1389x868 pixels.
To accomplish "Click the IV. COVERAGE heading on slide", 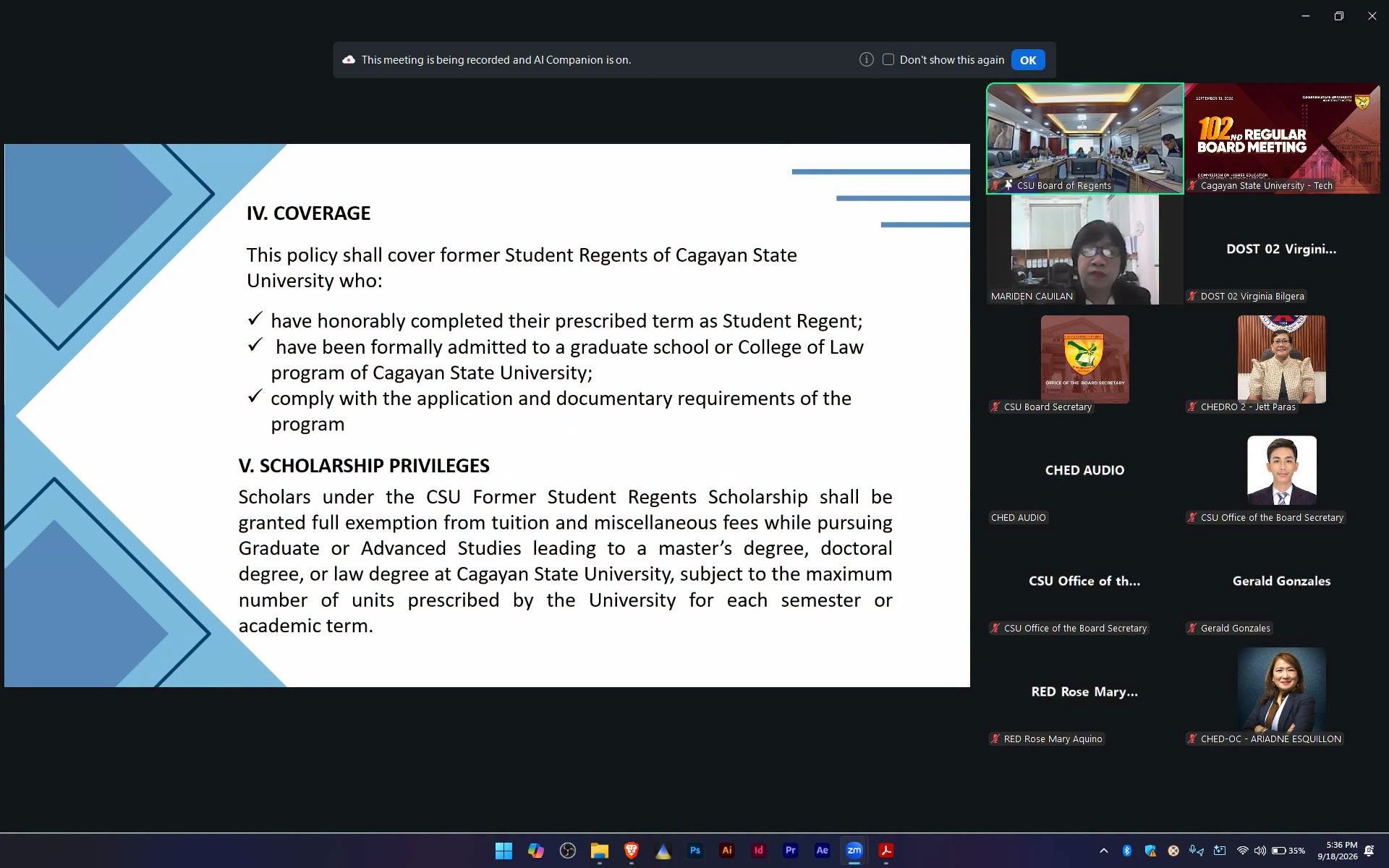I will pyautogui.click(x=308, y=213).
